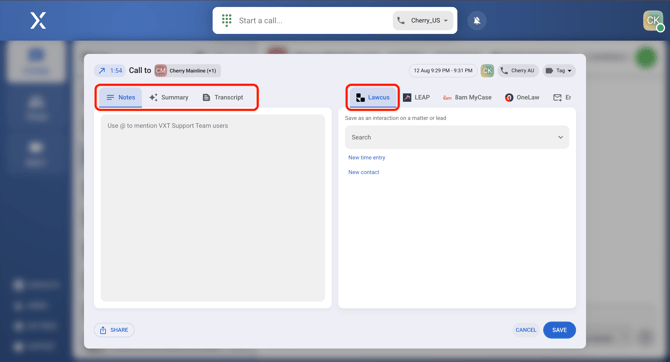The height and width of the screenshot is (362, 670).
Task: Open the CK profile avatar menu
Action: pyautogui.click(x=653, y=21)
